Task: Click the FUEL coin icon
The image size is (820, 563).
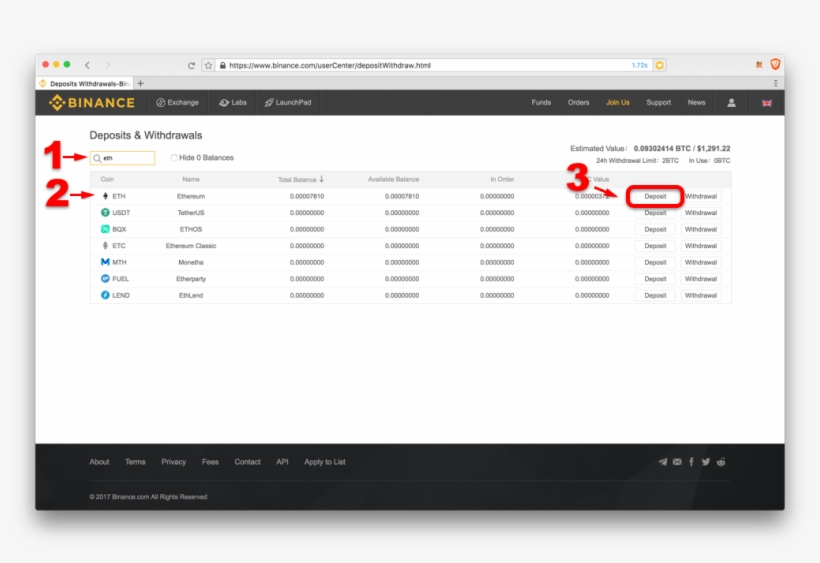Action: 105,279
